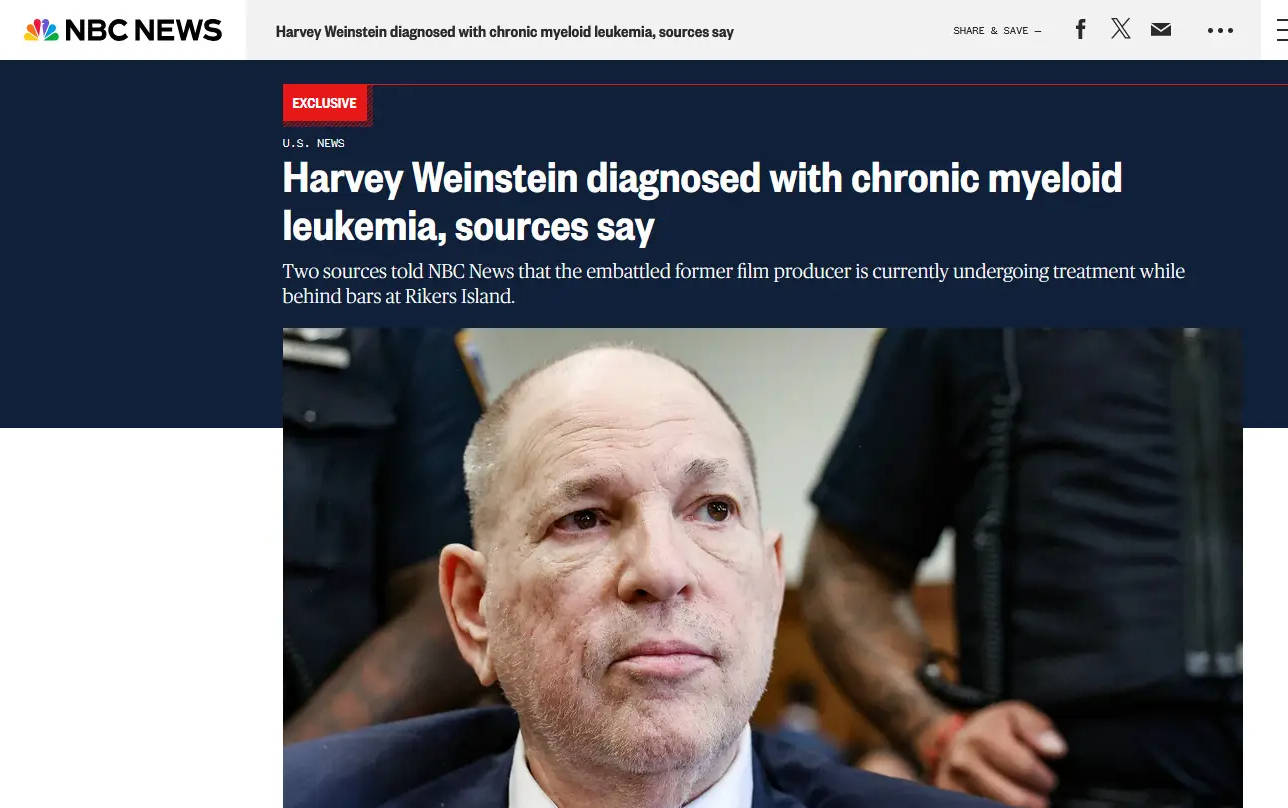
Task: Click the main Harvey Weinstein headline
Action: 702,202
